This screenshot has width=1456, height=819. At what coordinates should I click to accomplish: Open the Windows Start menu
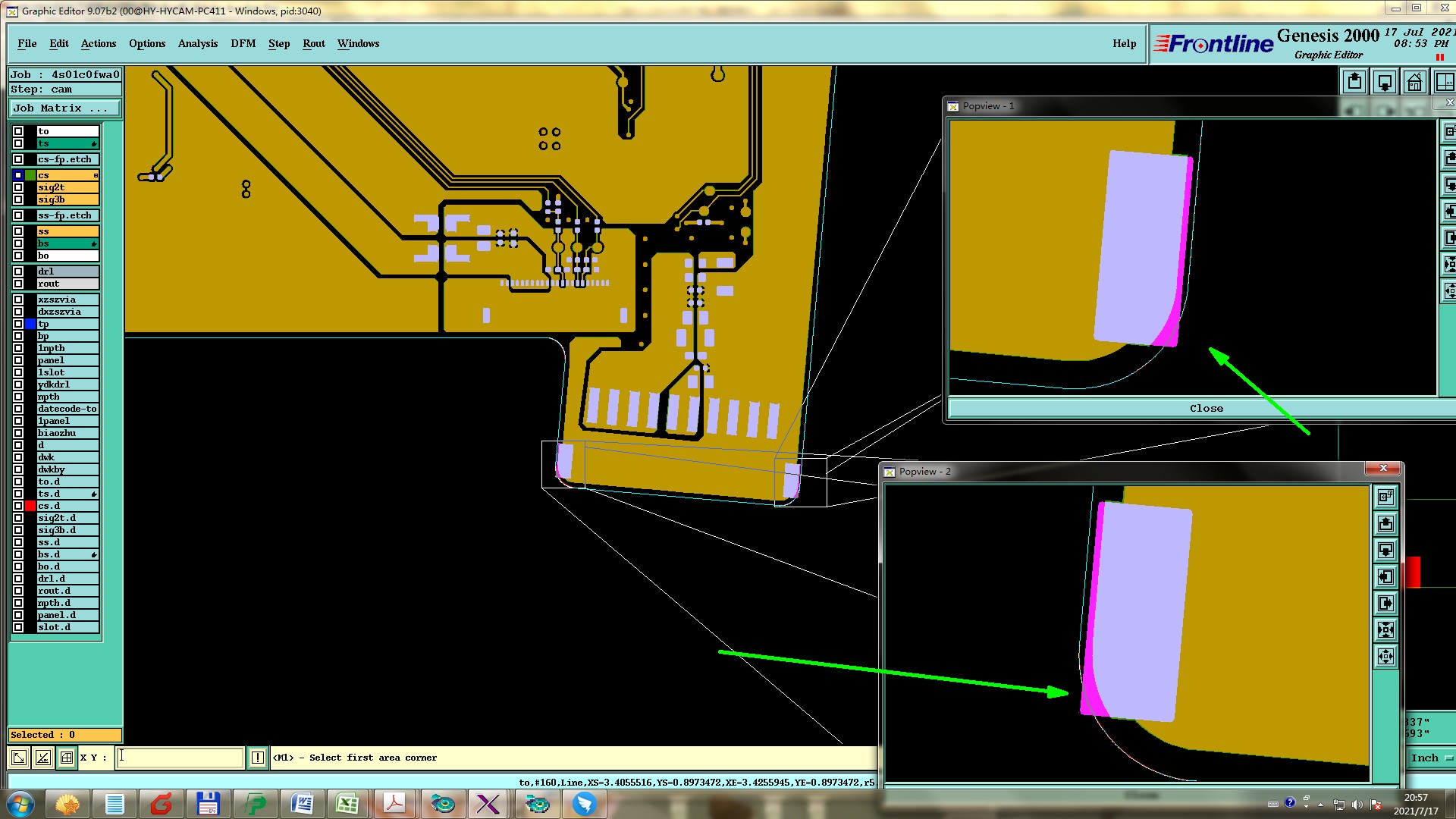(20, 804)
